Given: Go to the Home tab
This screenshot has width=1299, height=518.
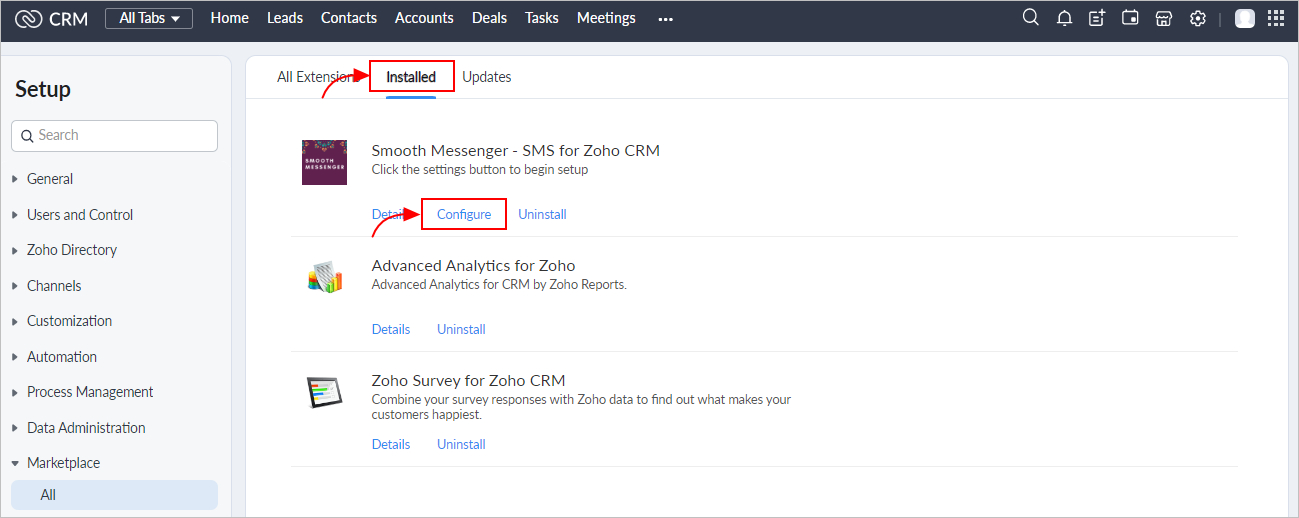Looking at the screenshot, I should [229, 18].
